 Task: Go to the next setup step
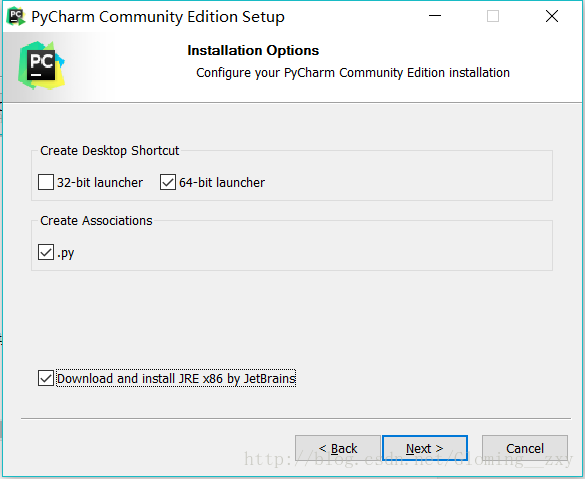(425, 448)
